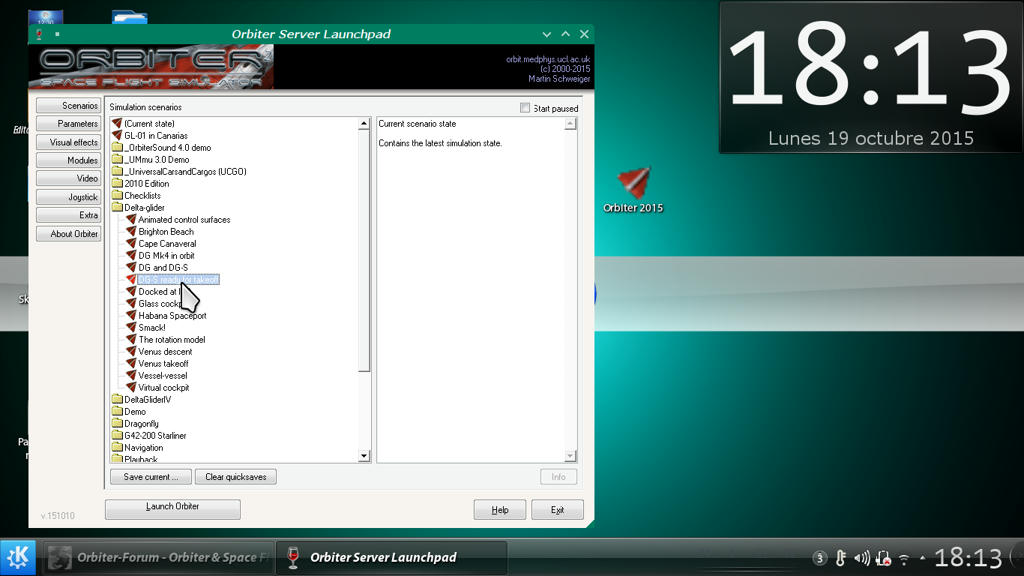Click the device notifier tray icon
The width and height of the screenshot is (1024, 576).
(884, 558)
